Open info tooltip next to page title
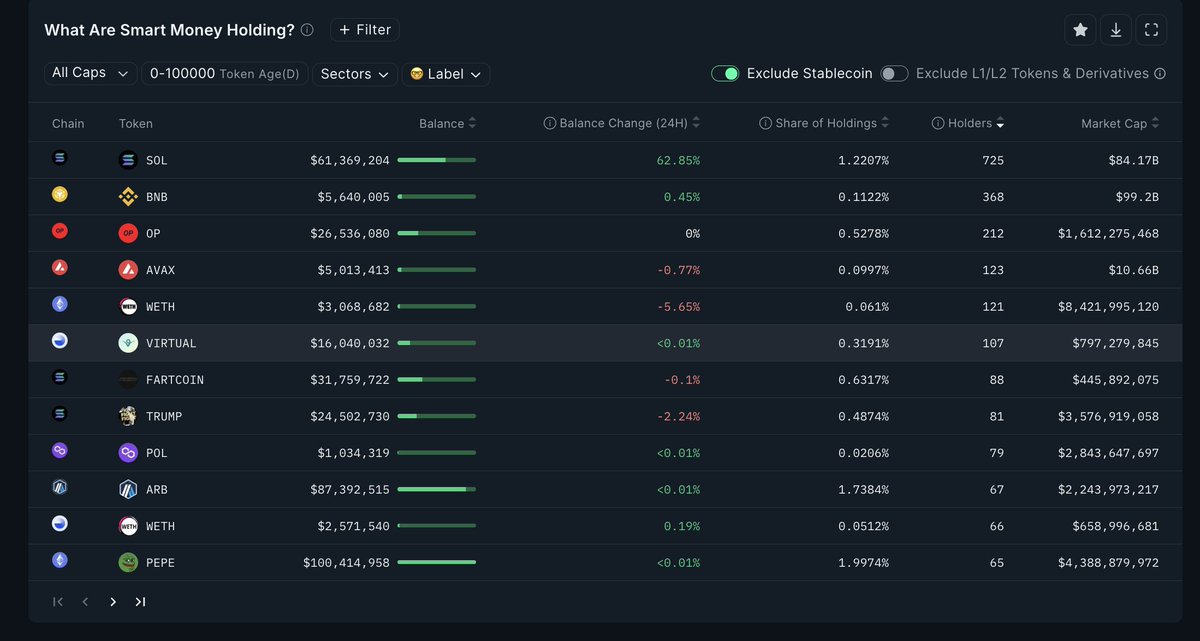The height and width of the screenshot is (641, 1200). [306, 30]
